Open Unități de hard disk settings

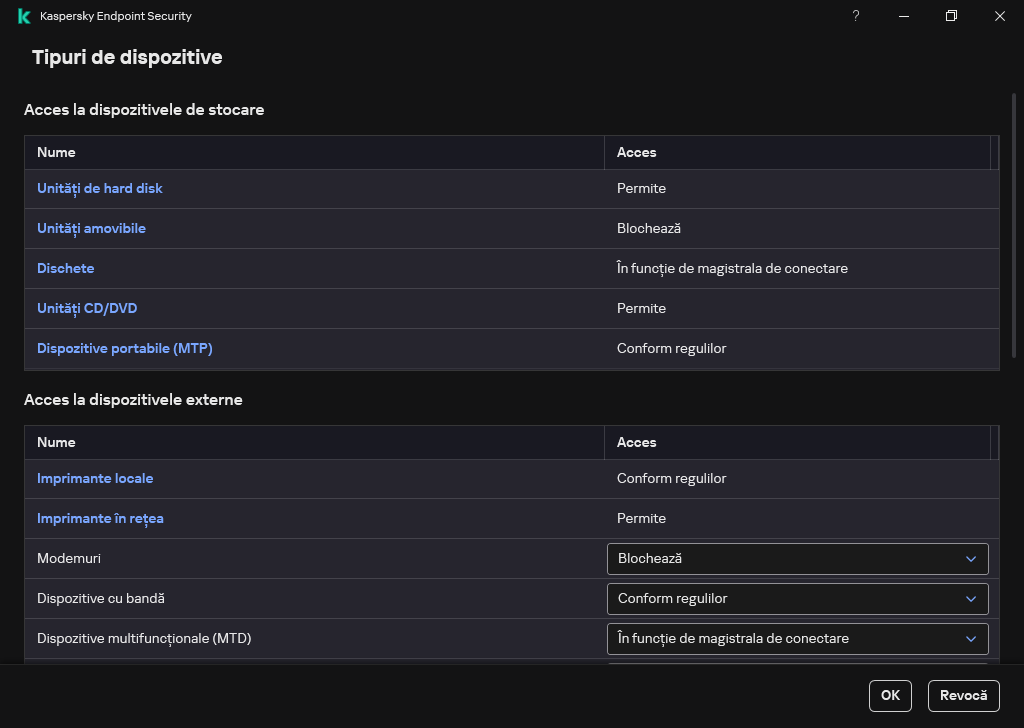tap(100, 188)
